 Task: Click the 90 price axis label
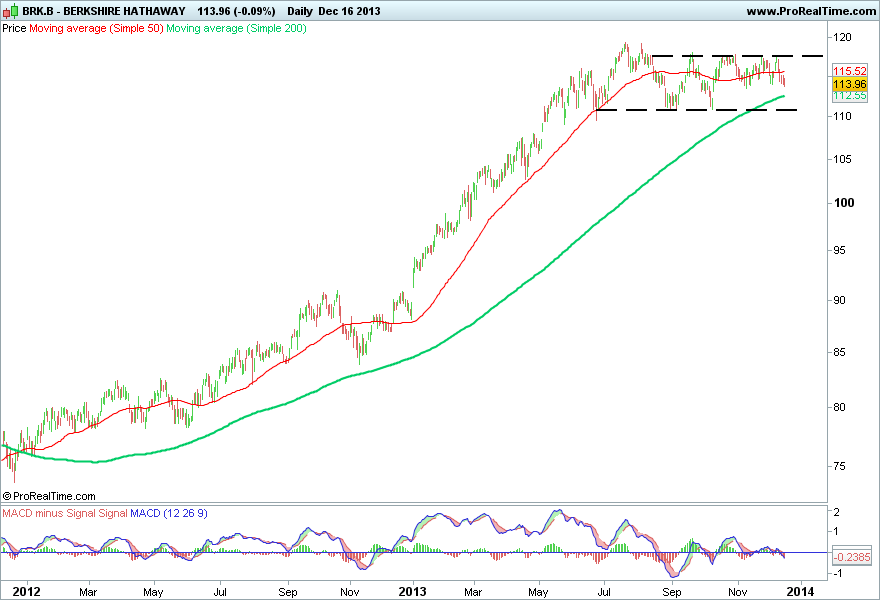click(x=839, y=300)
